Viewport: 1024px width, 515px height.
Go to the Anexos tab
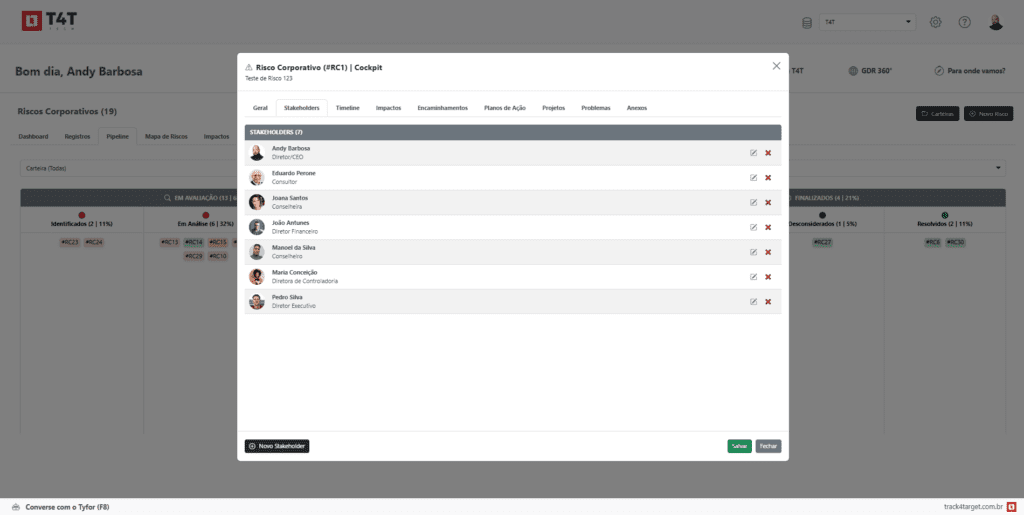[636, 107]
